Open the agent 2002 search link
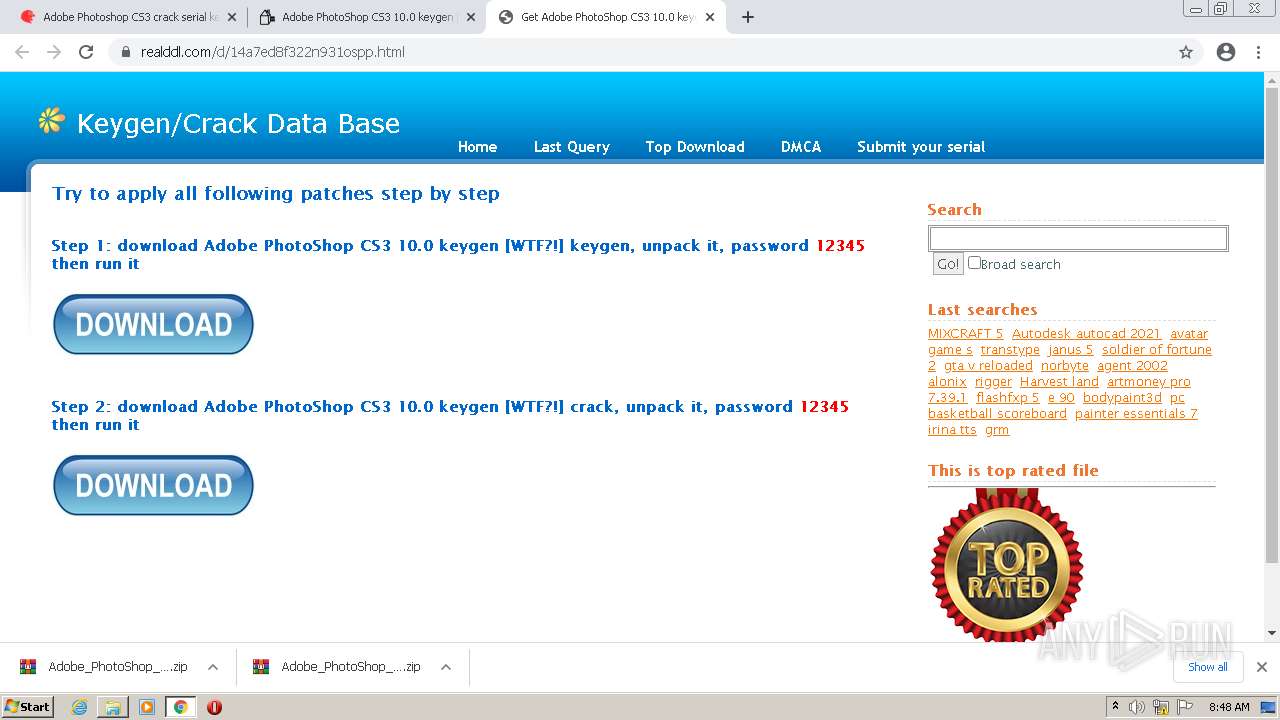 click(1132, 366)
